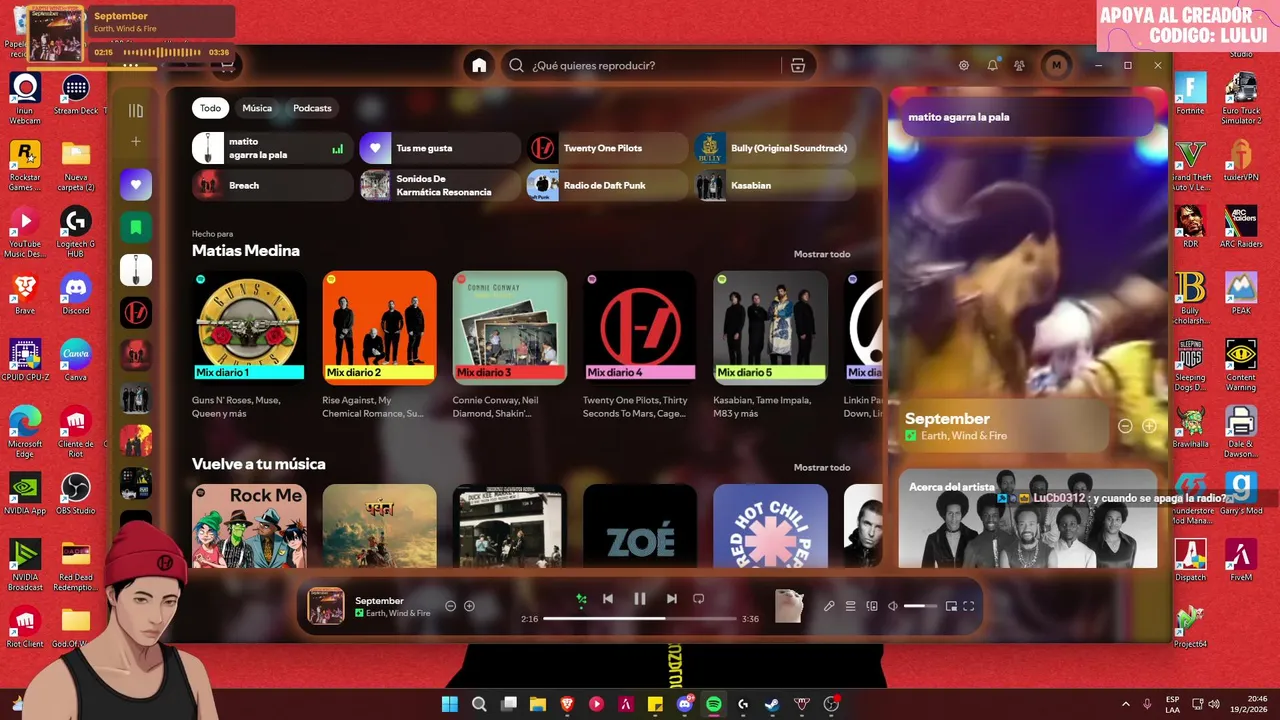Open the ZOÉ album card
Viewport: 1280px width, 720px height.
click(639, 526)
